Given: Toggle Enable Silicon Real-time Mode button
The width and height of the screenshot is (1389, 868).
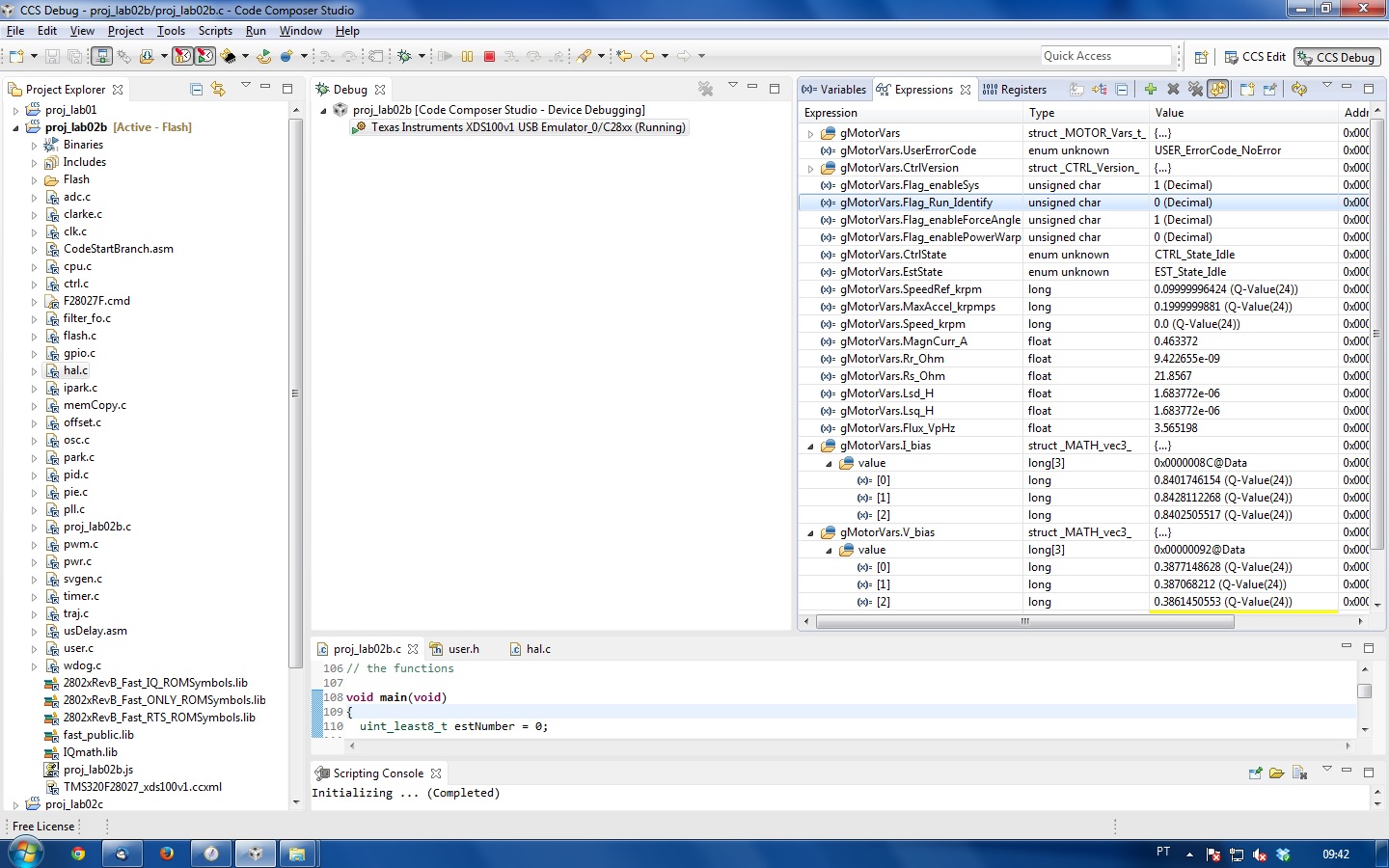Looking at the screenshot, I should point(182,56).
